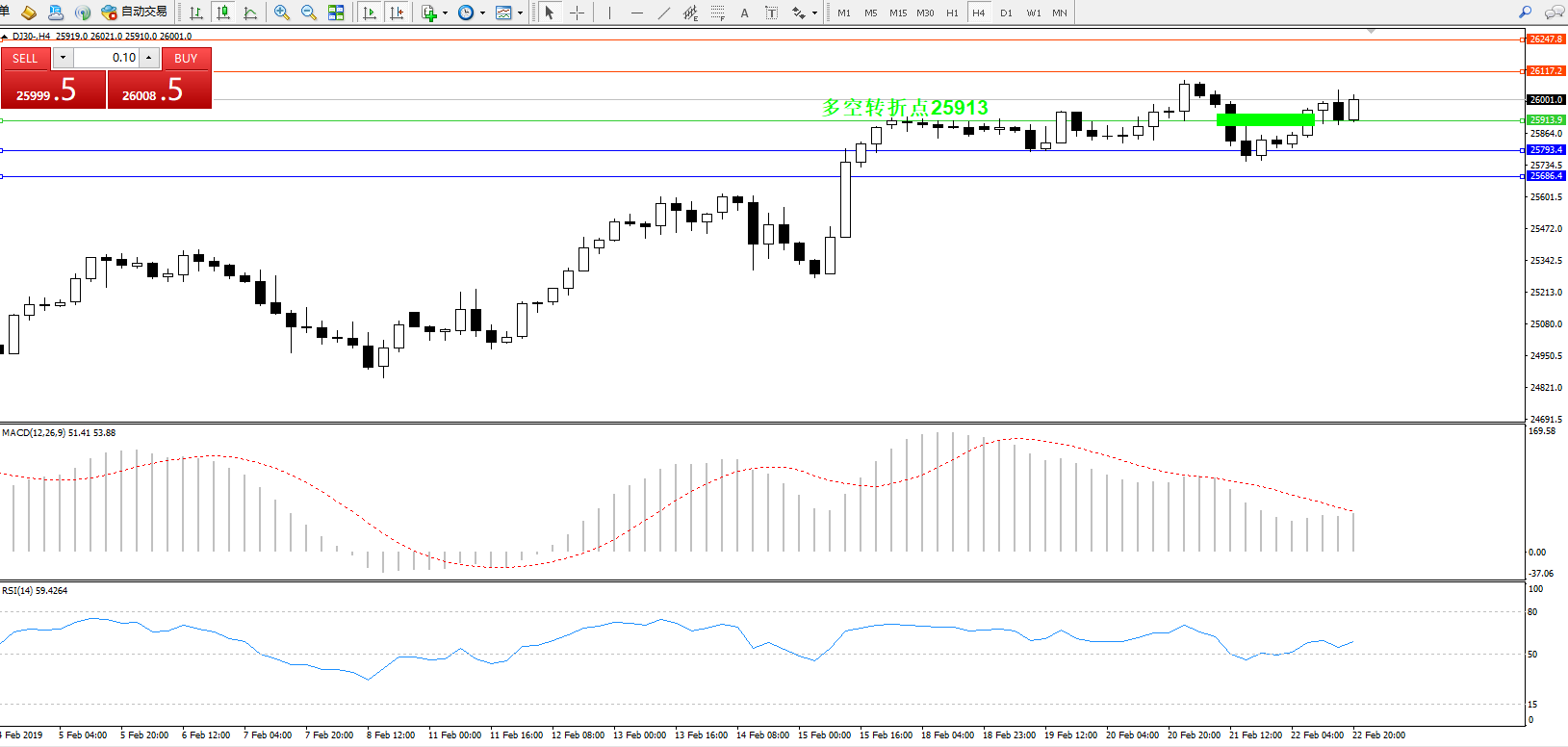
Task: Click the green highlighted rectangle on chart
Action: pos(1265,119)
